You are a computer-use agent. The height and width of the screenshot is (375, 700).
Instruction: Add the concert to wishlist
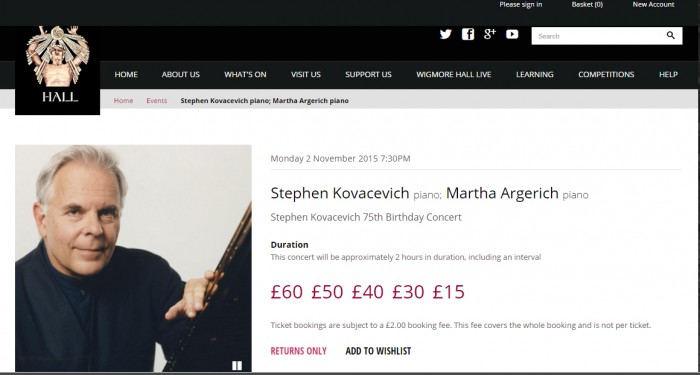coord(378,351)
